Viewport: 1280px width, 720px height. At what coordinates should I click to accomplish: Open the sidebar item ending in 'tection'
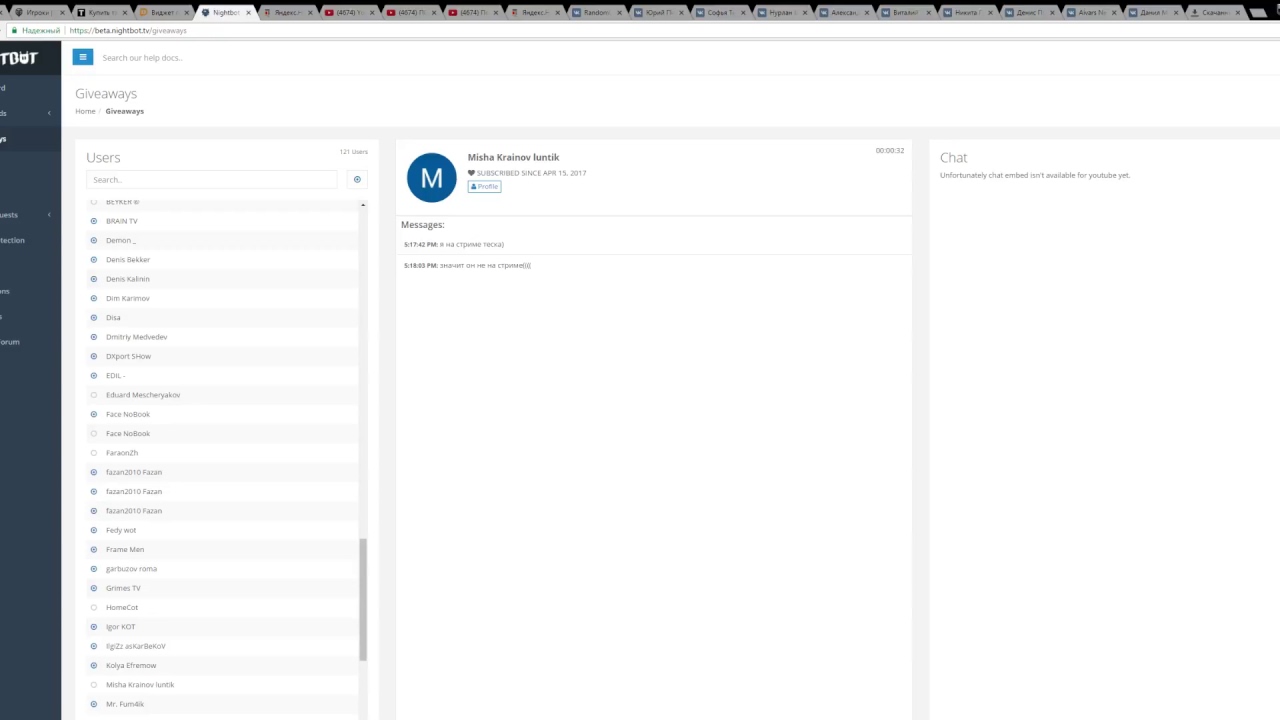point(12,240)
